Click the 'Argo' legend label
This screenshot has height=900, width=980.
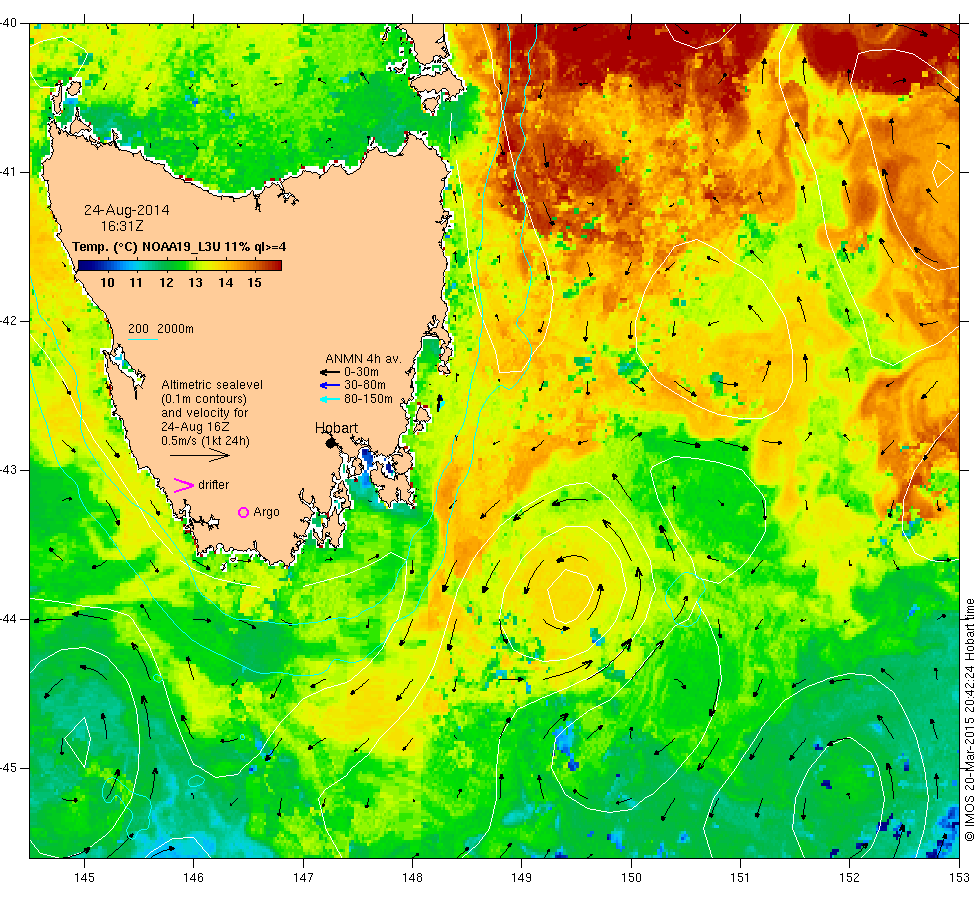click(x=266, y=512)
